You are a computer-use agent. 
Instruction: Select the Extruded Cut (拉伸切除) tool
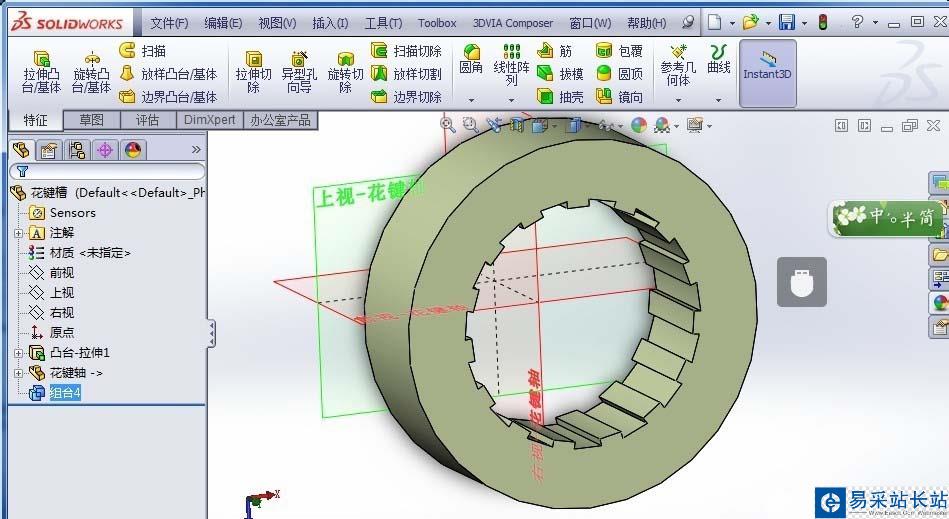(x=254, y=71)
